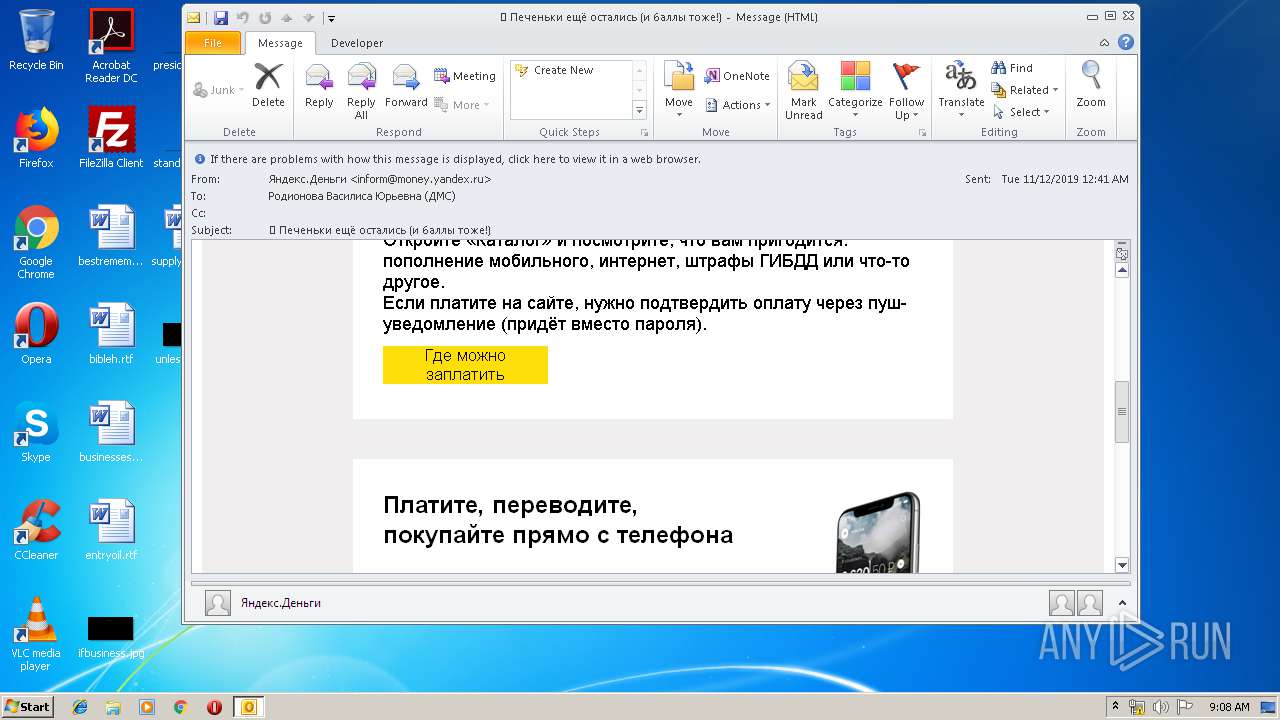Screen dimensions: 1280x720
Task: Expand the Quick Steps gallery
Action: point(640,110)
